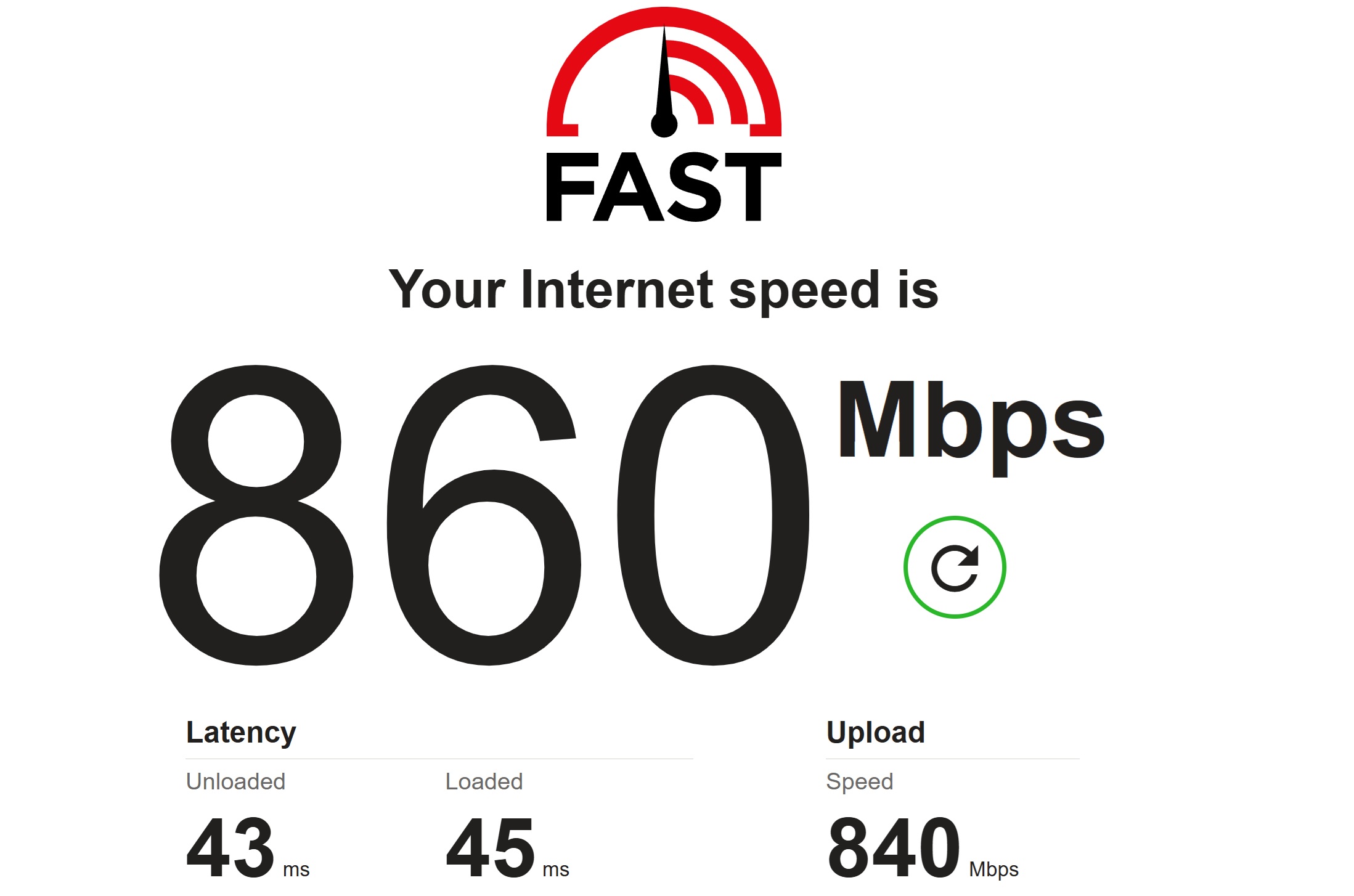Image resolution: width=1354 pixels, height=896 pixels.
Task: Click the green circular retest refresh icon
Action: coord(955,568)
